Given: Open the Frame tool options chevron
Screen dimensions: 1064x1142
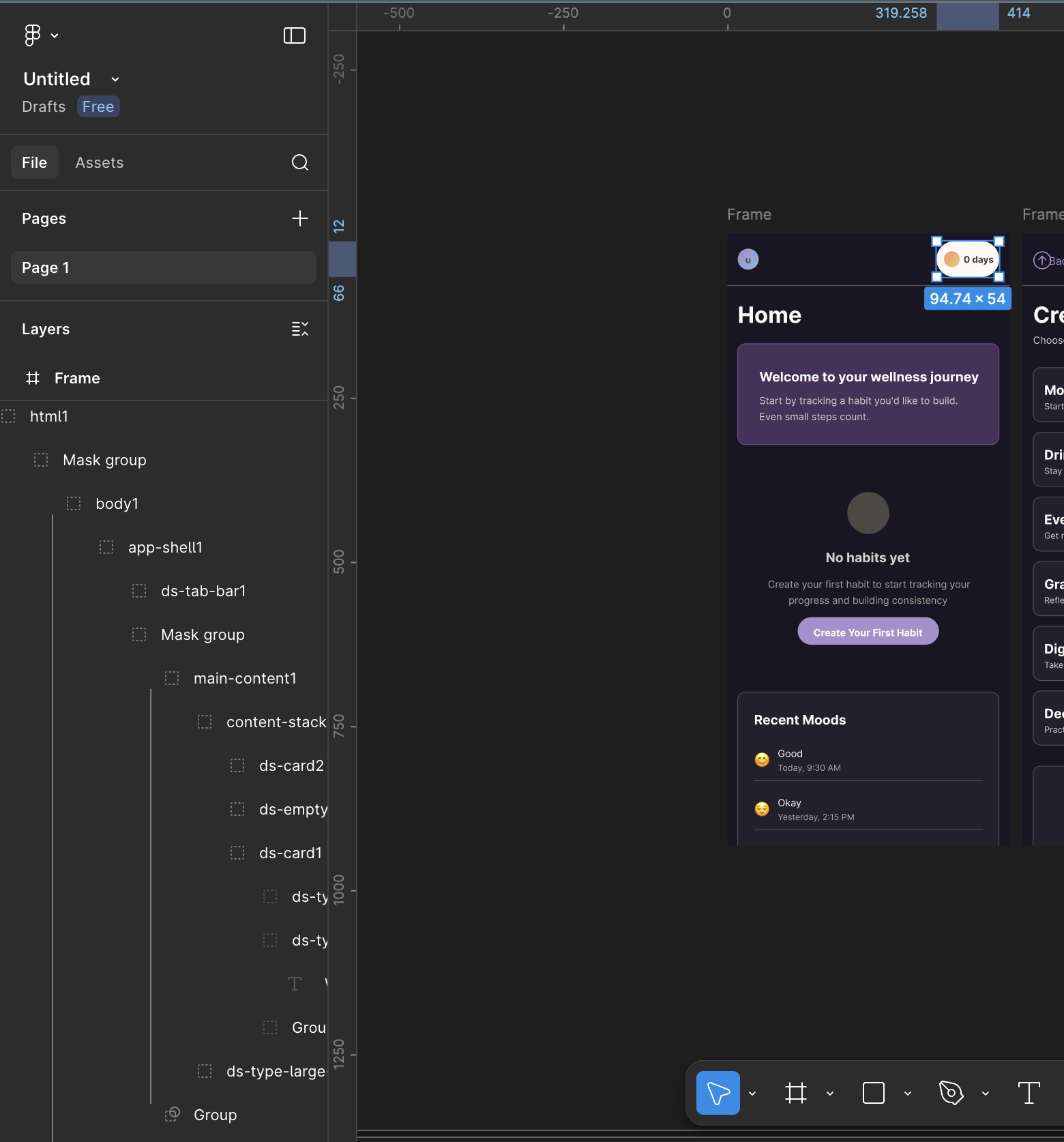Looking at the screenshot, I should click(830, 1094).
